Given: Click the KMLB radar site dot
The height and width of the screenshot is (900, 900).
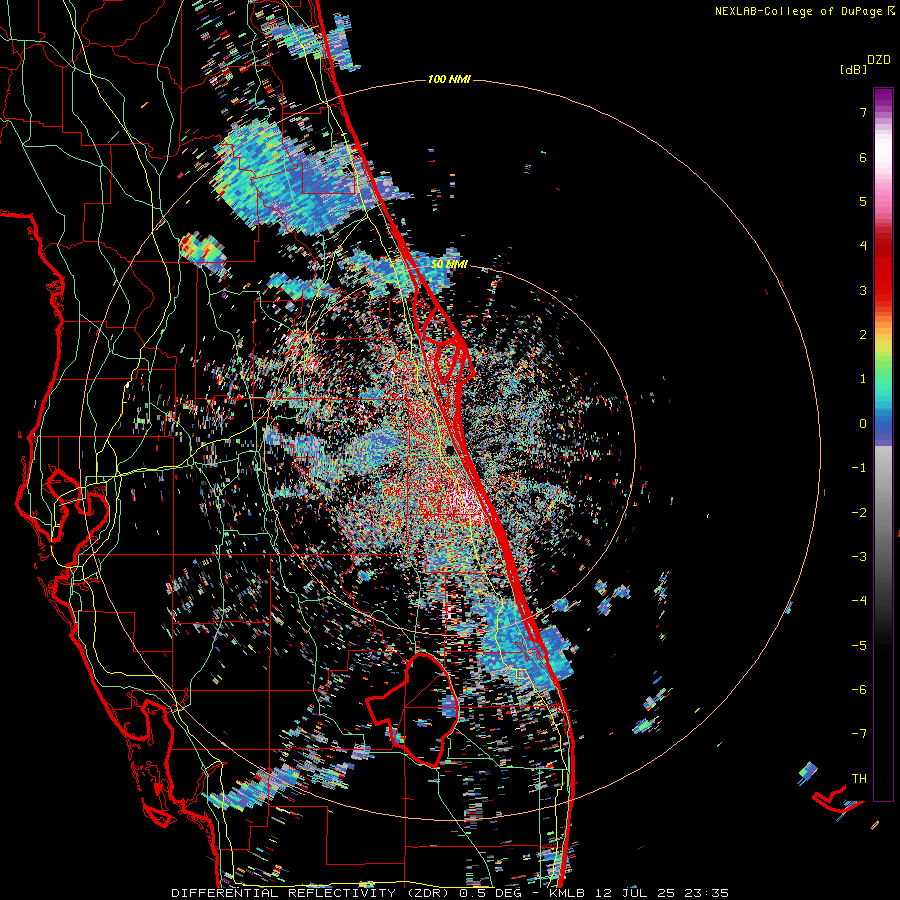Looking at the screenshot, I should coord(449,450).
